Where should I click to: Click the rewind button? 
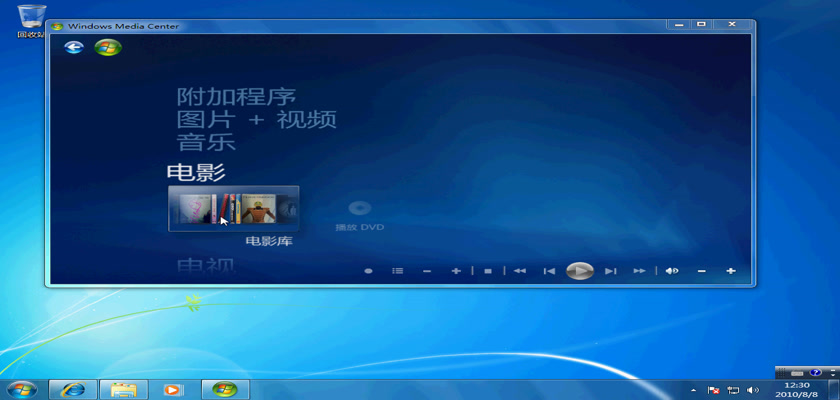[519, 271]
